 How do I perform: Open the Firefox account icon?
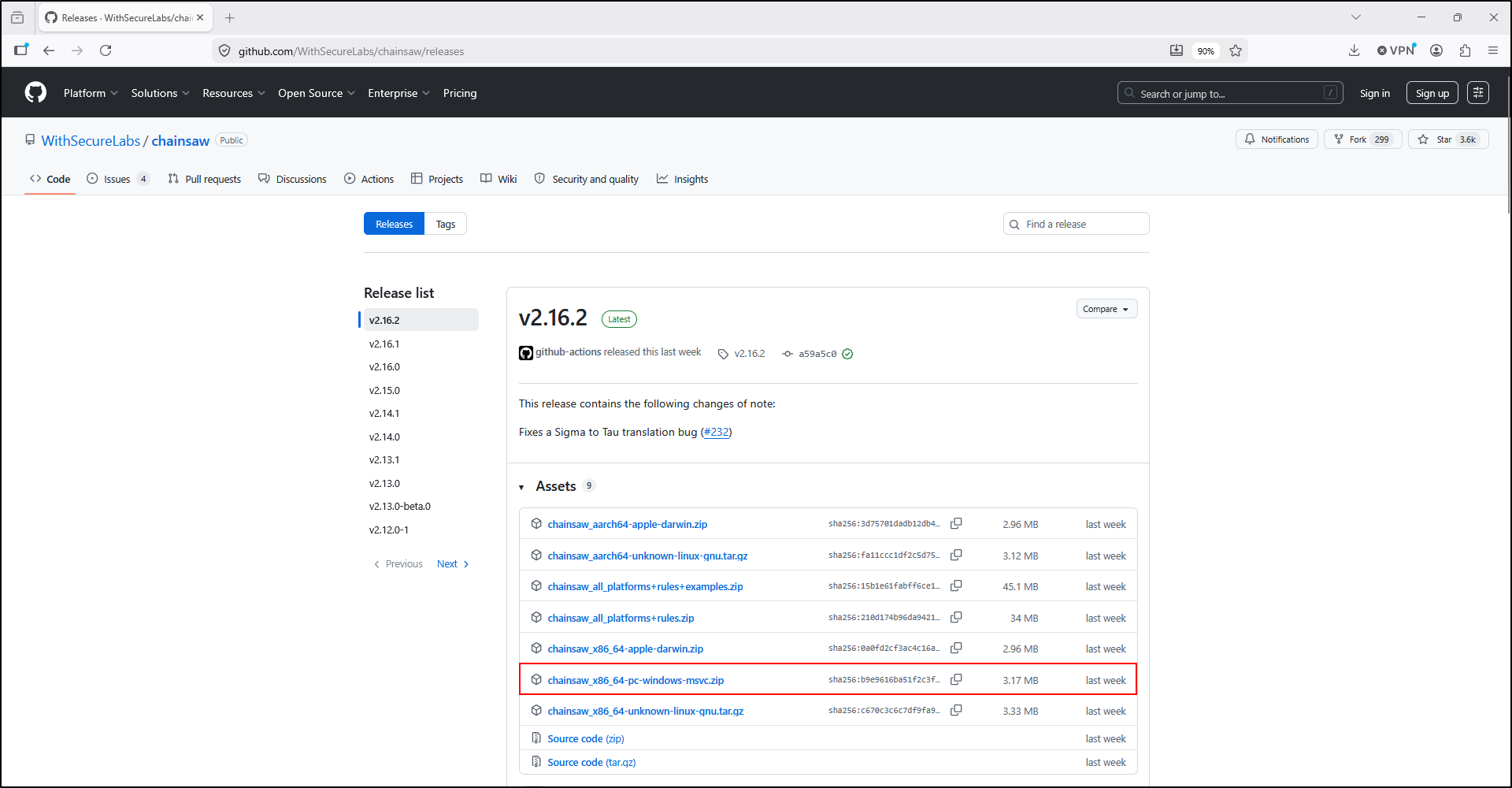pos(1436,50)
